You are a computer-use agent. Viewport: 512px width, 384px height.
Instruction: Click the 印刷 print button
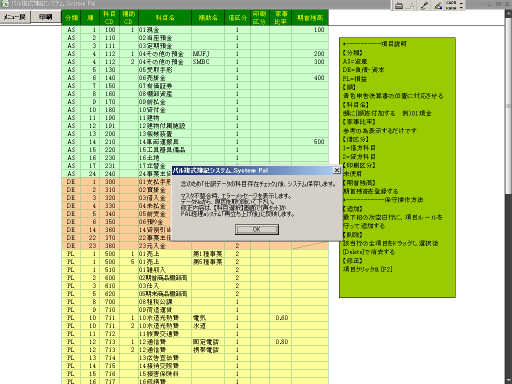point(46,17)
